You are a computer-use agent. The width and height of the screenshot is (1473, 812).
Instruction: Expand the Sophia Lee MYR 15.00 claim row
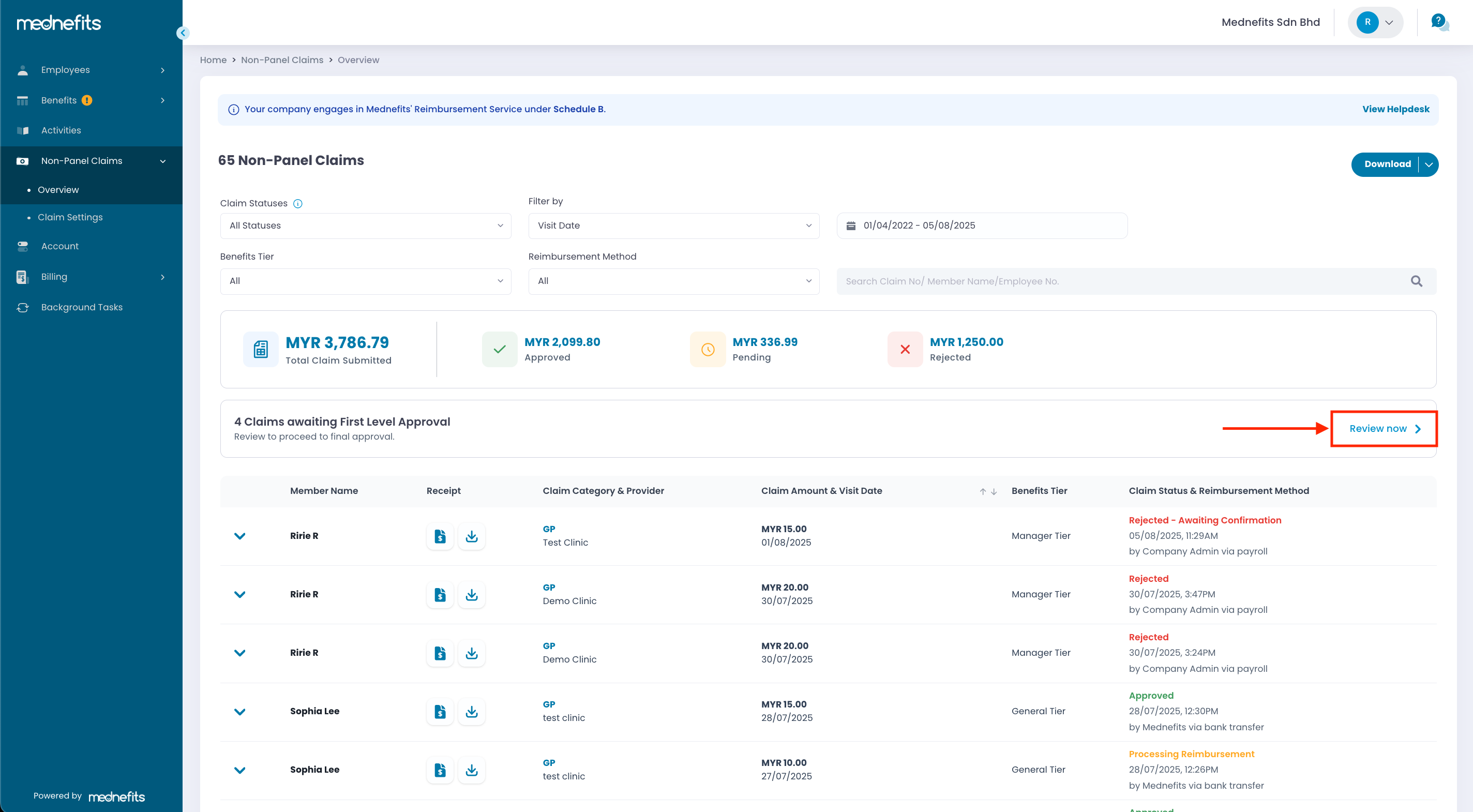pyautogui.click(x=239, y=712)
